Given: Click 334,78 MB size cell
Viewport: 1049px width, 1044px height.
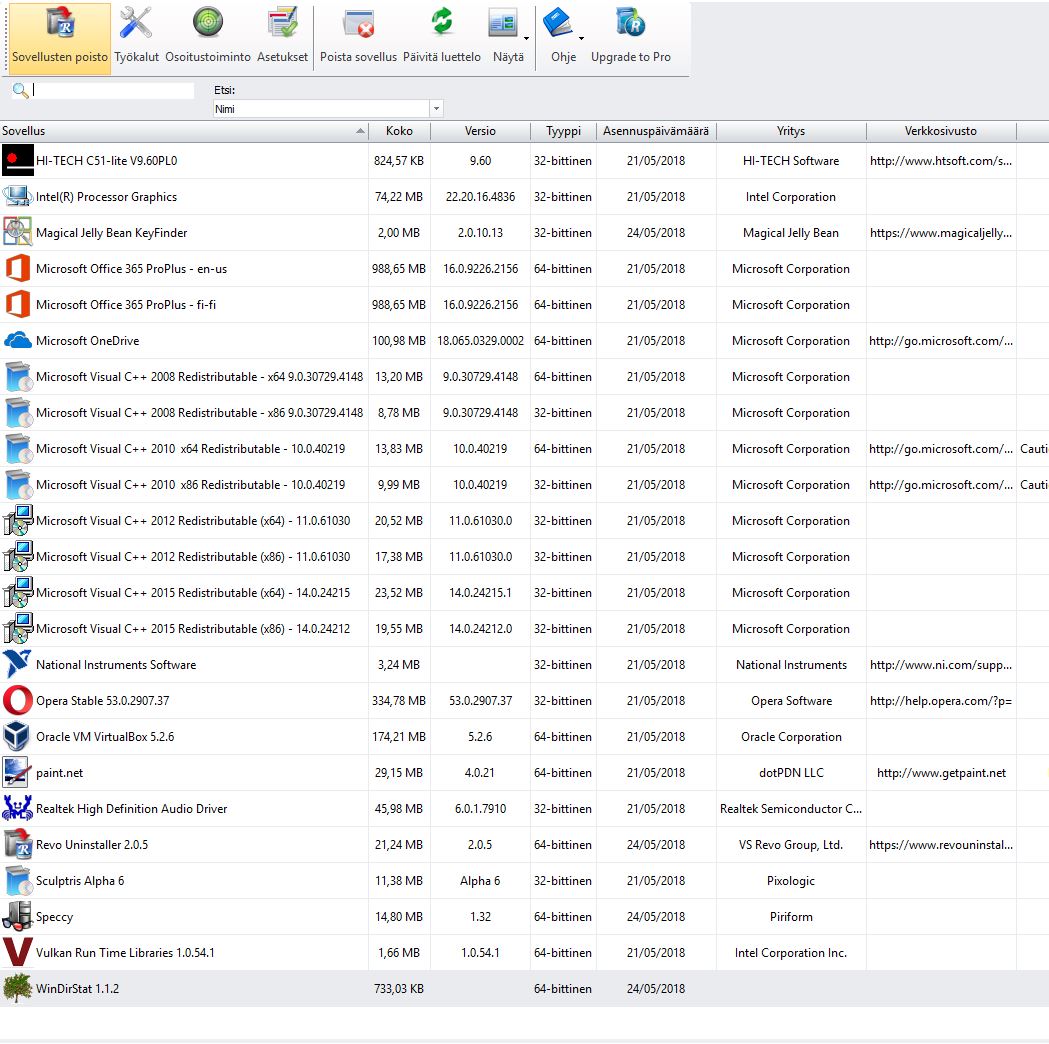Looking at the screenshot, I should [x=399, y=701].
